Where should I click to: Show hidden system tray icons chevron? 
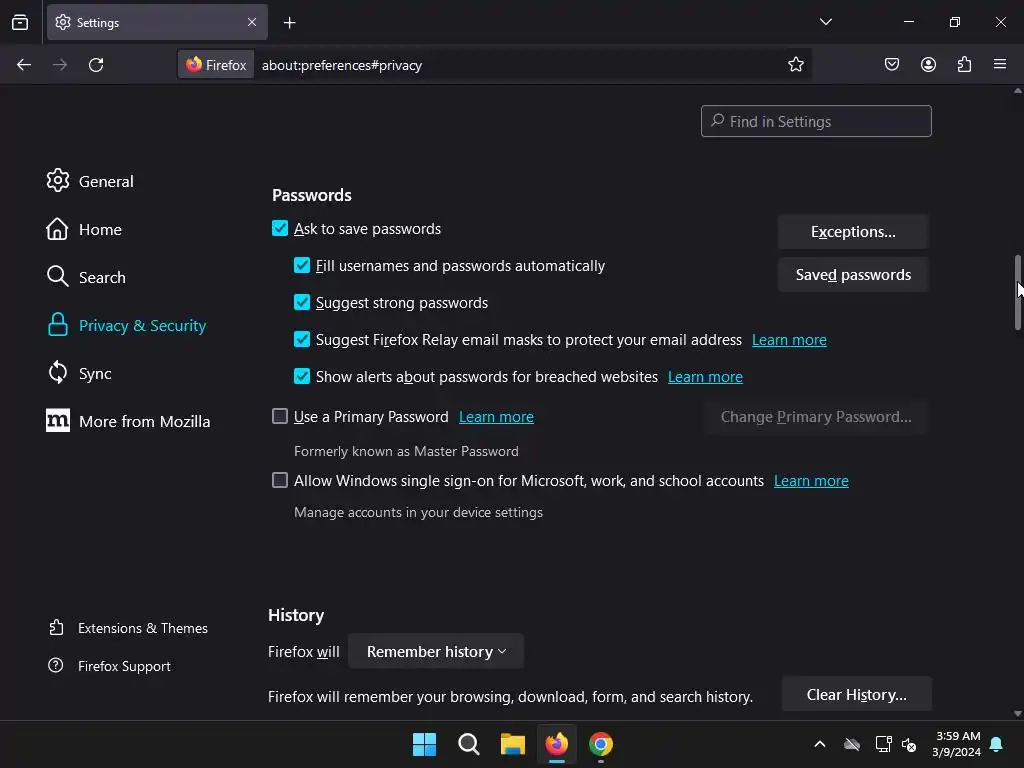(820, 744)
